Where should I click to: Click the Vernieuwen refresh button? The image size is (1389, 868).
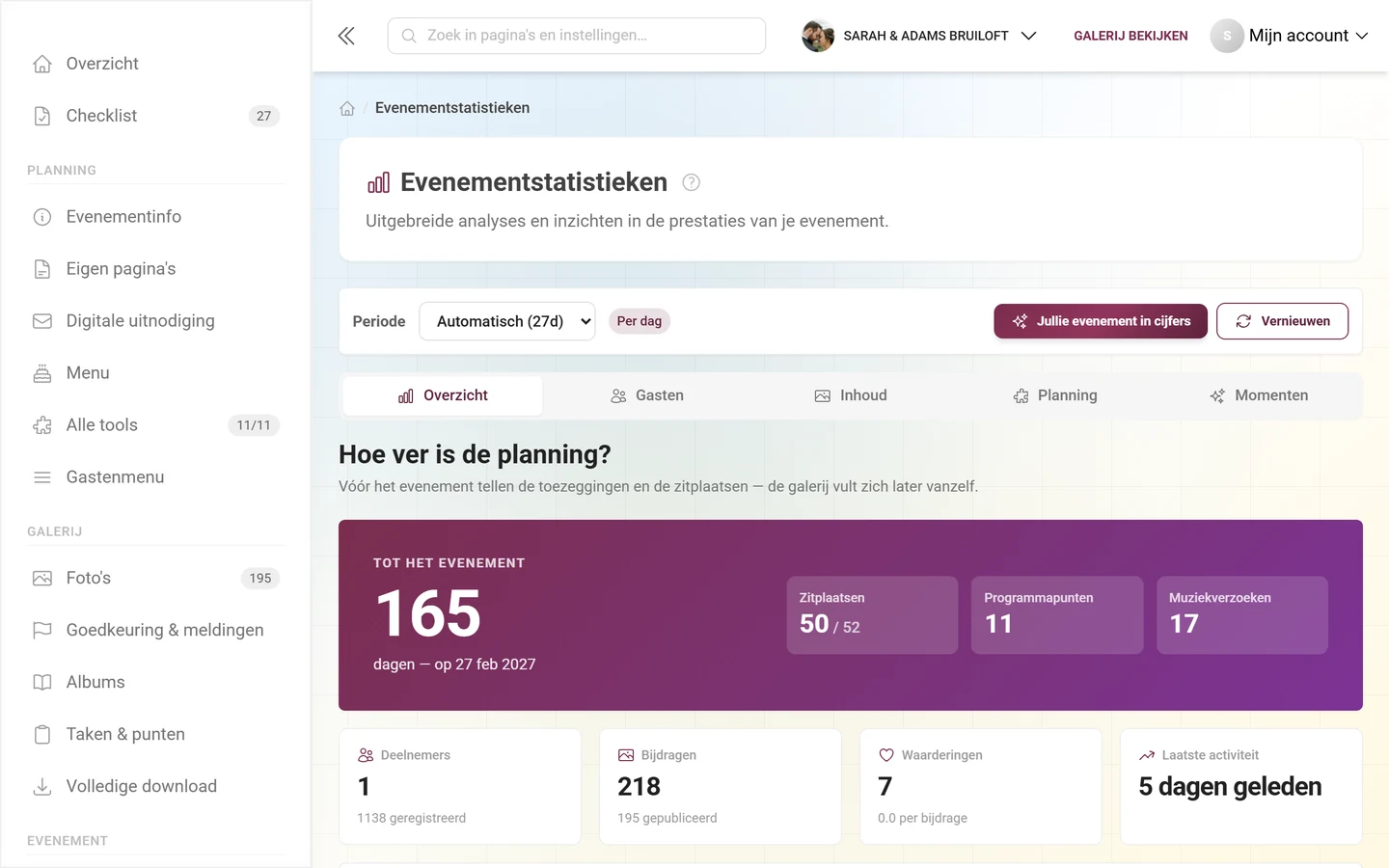click(1283, 321)
